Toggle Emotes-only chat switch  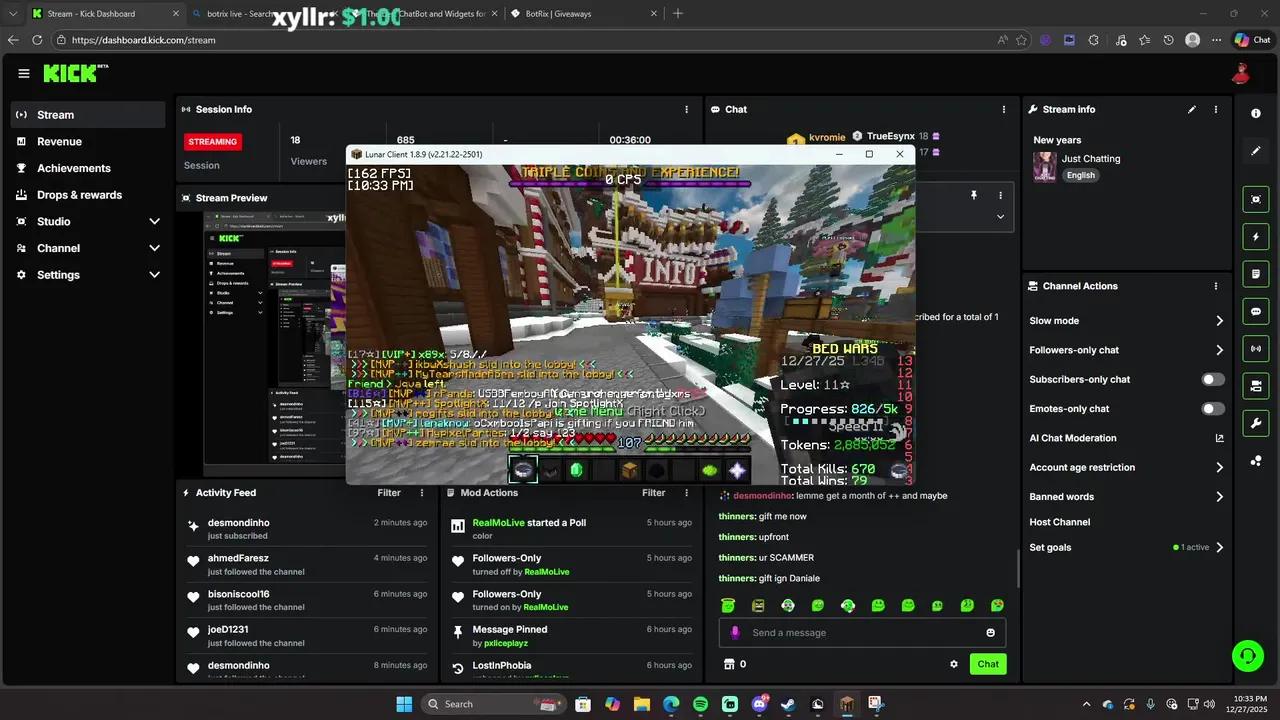[1213, 408]
